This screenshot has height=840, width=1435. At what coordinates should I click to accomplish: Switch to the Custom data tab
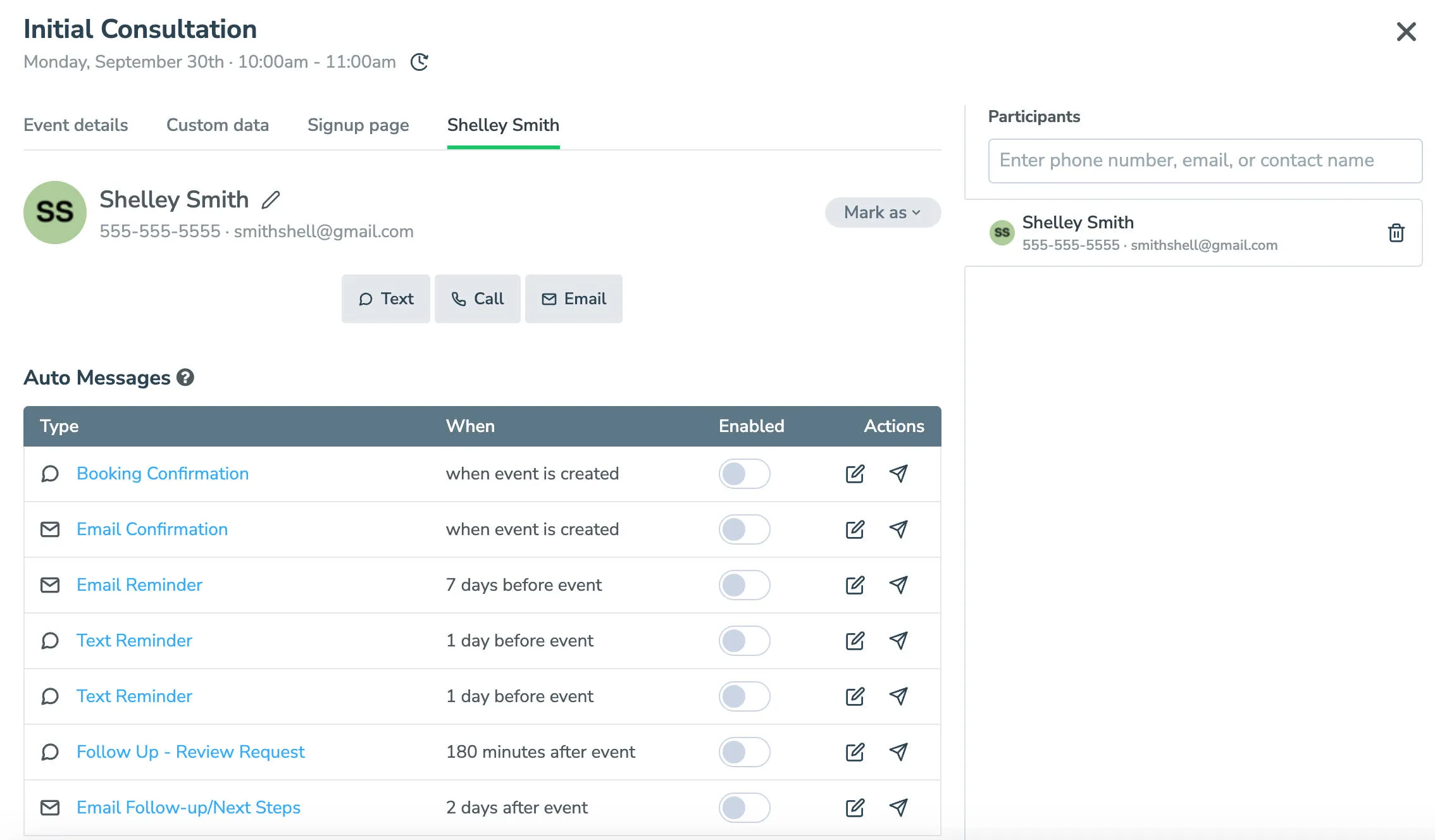click(x=218, y=125)
